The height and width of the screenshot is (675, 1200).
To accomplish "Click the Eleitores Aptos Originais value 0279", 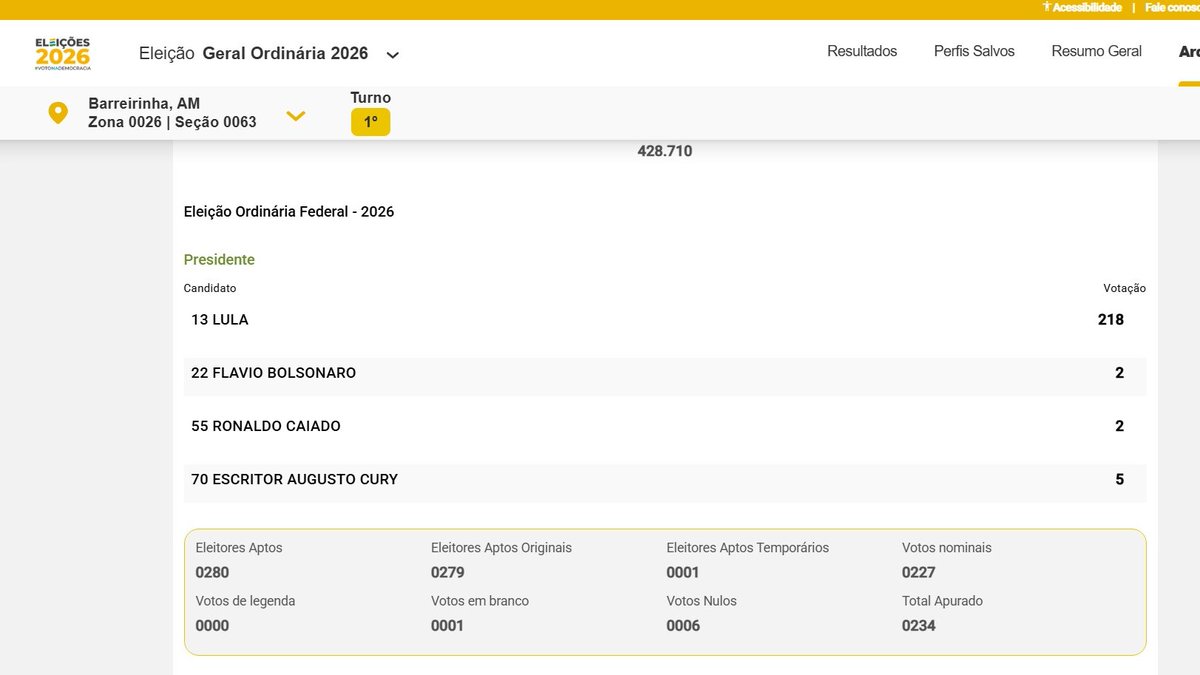I will click(448, 573).
